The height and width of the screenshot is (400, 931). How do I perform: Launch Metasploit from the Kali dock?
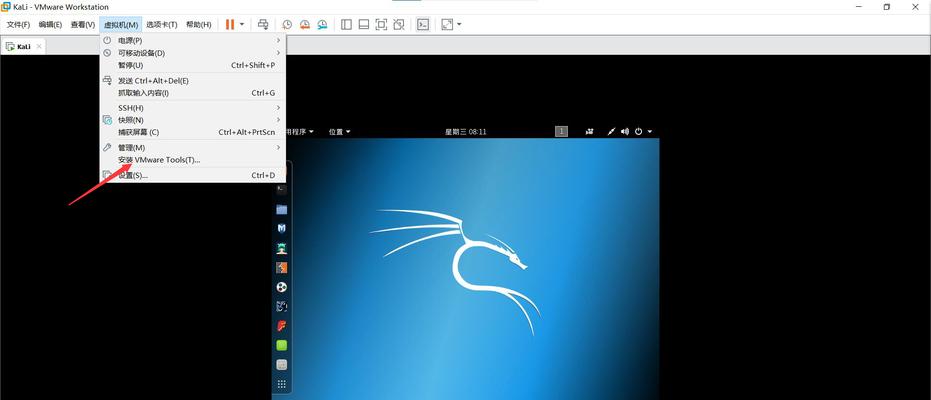point(281,228)
